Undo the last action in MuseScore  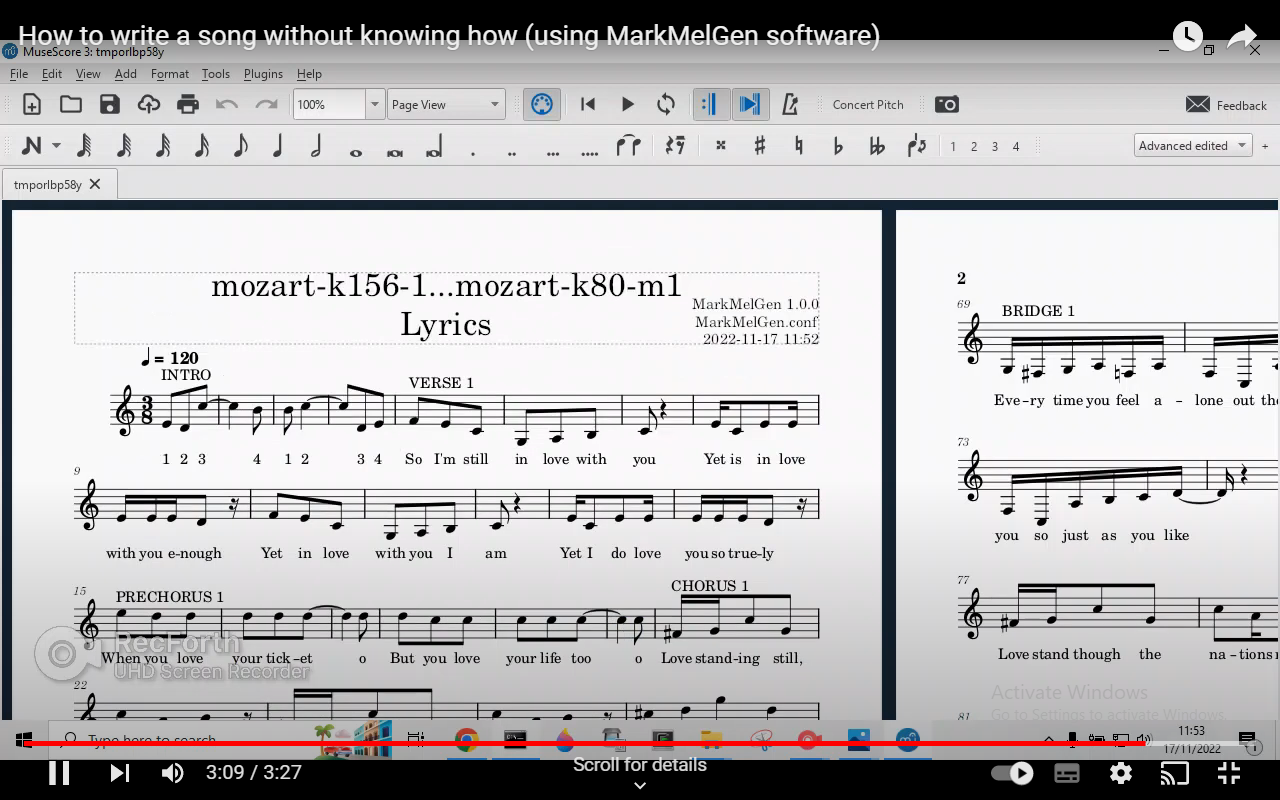(227, 104)
